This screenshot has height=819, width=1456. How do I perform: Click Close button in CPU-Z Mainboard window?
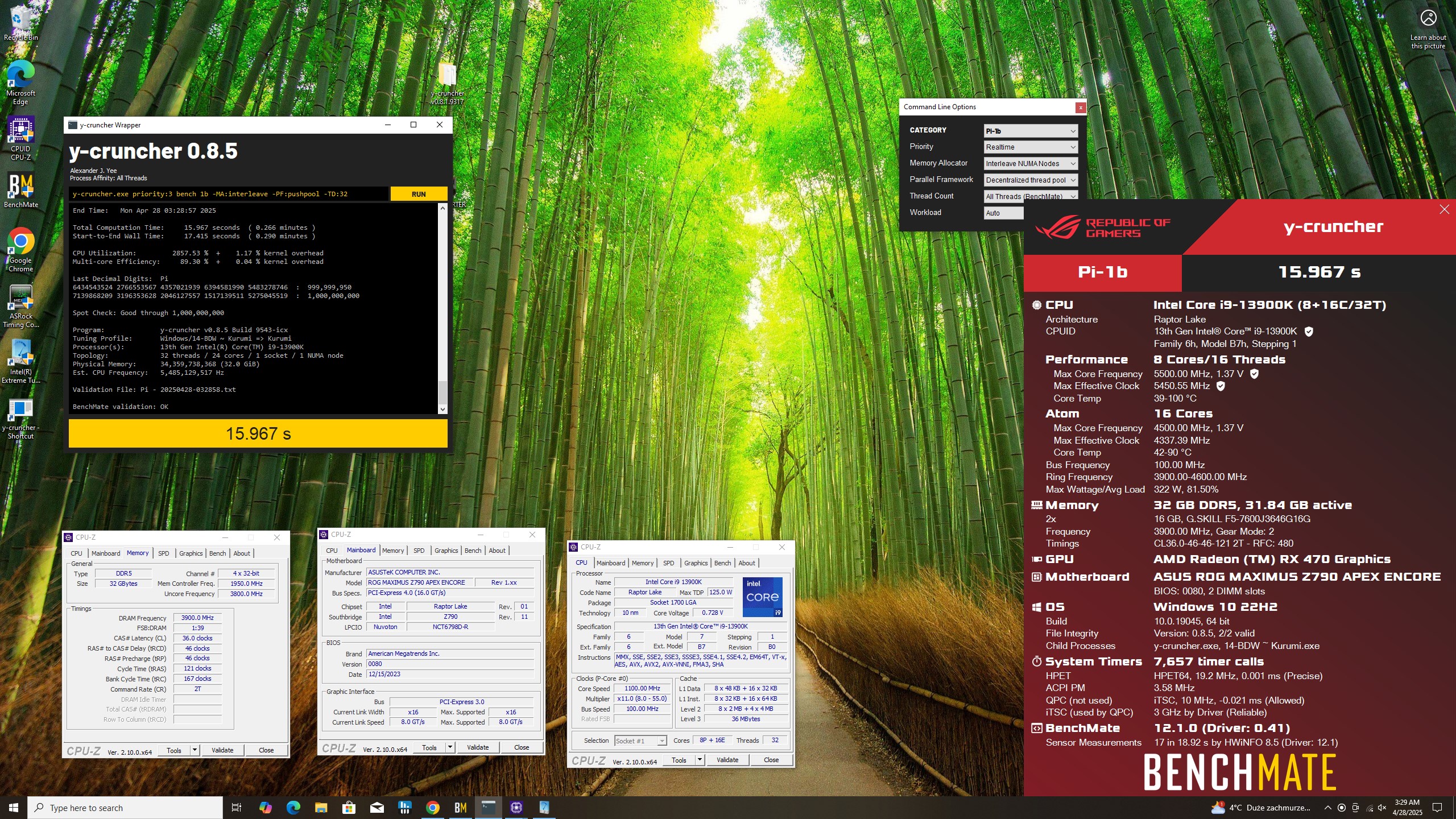click(x=522, y=747)
